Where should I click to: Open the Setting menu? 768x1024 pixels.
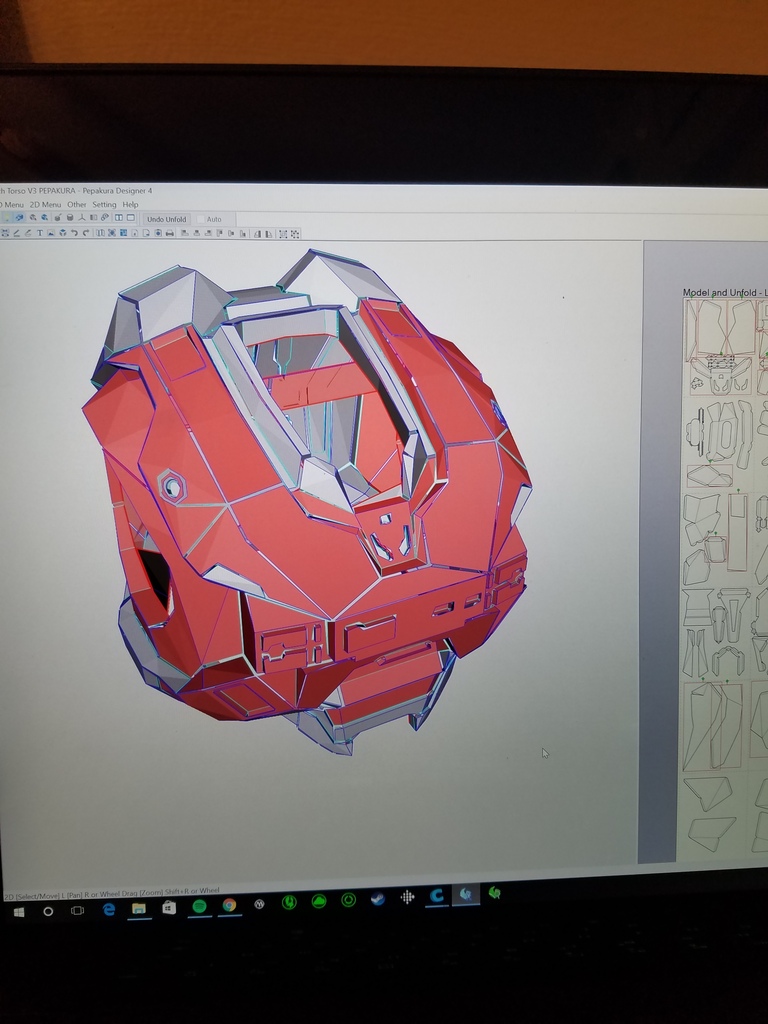click(104, 204)
